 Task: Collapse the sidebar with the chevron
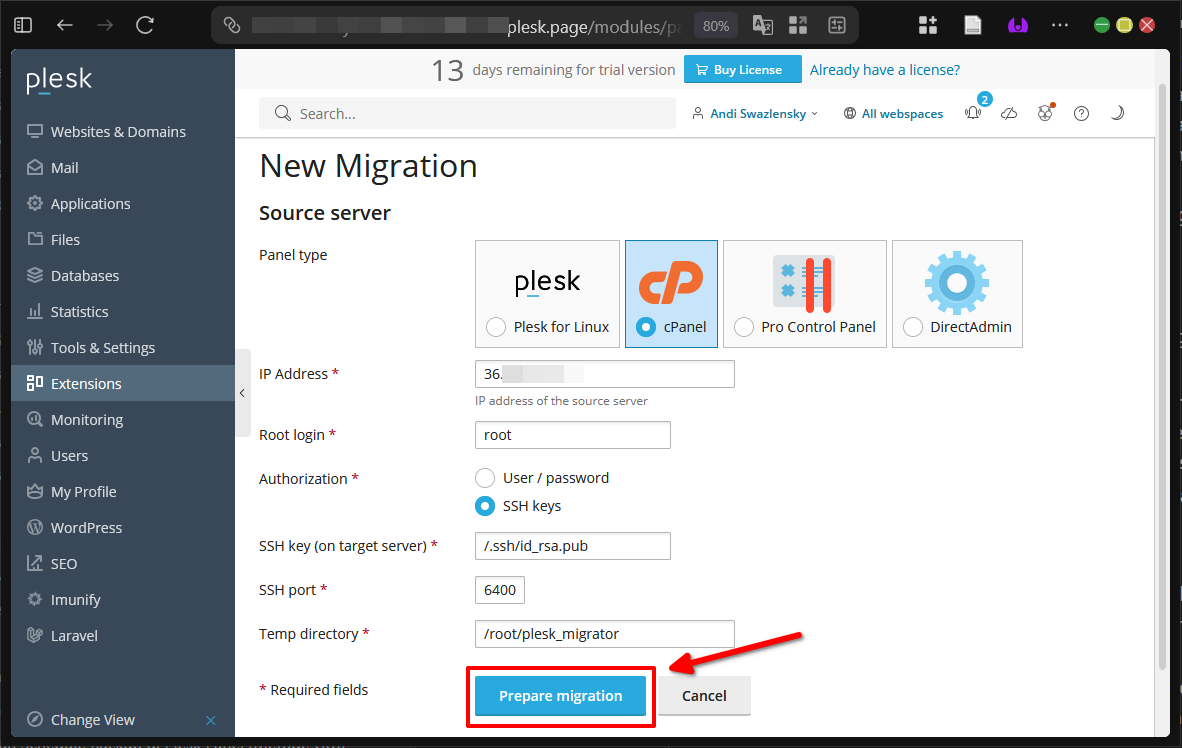tap(243, 393)
